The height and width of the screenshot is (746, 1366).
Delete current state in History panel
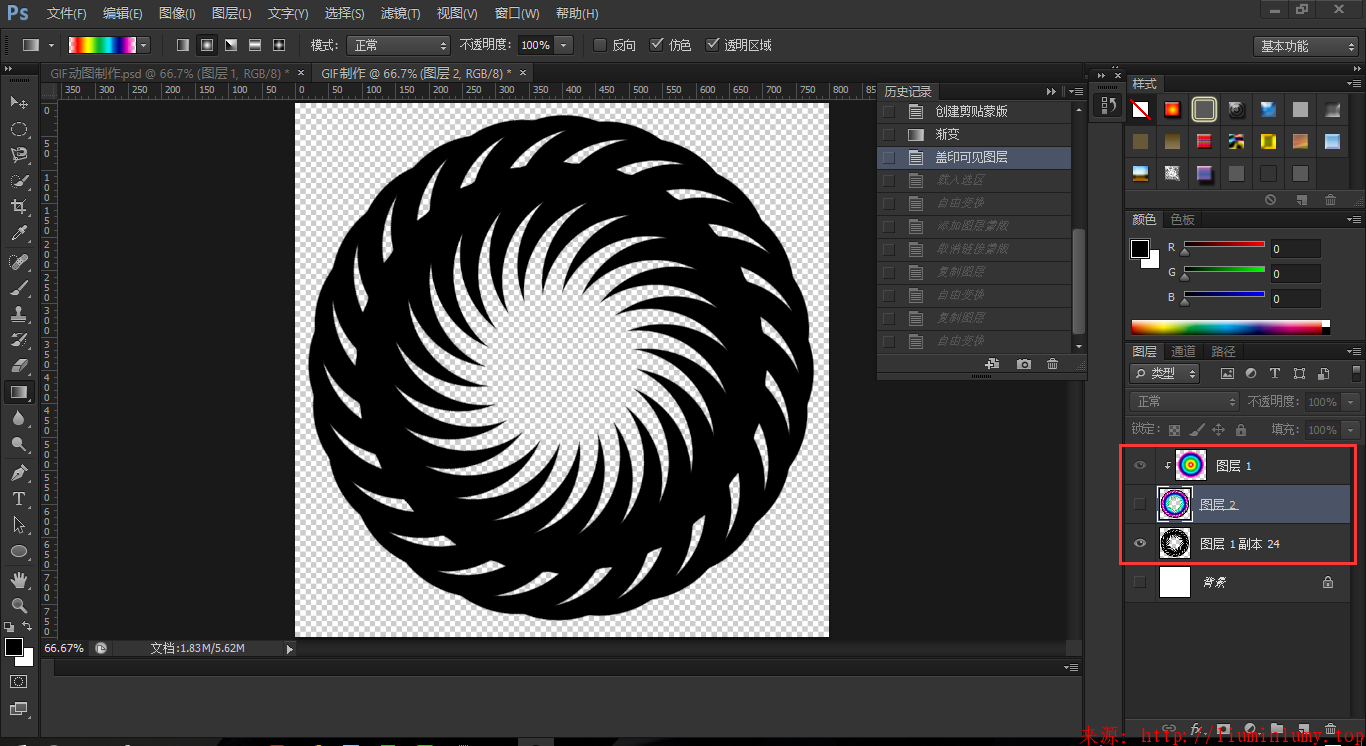tap(1052, 365)
